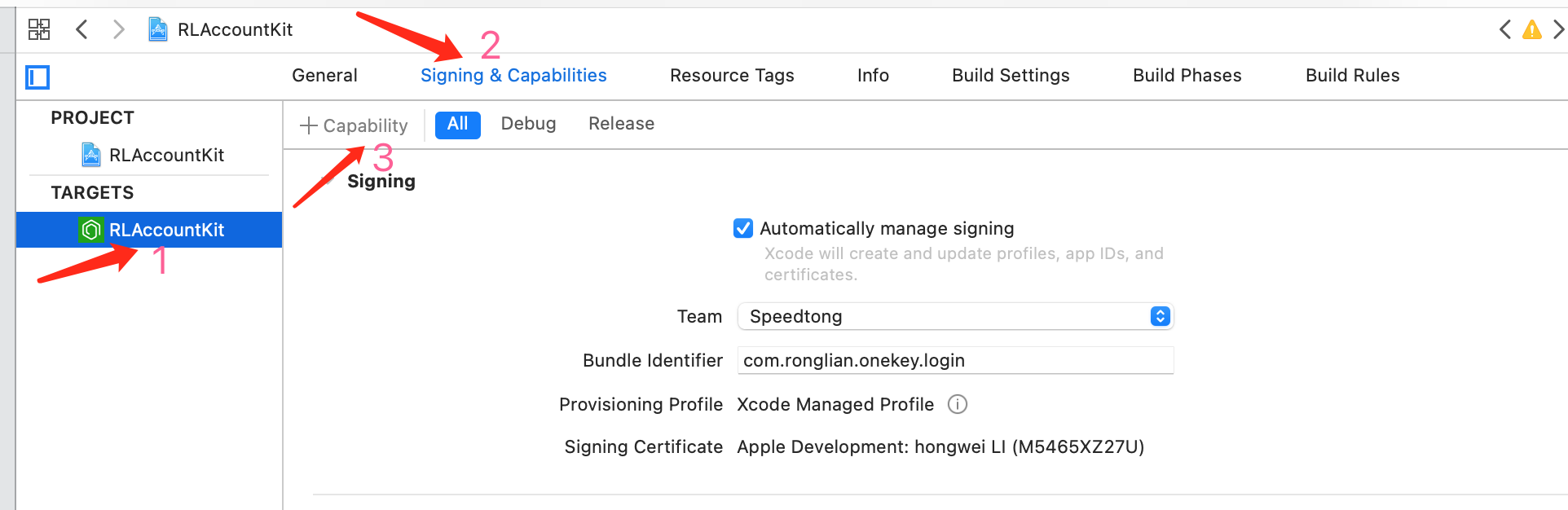
Task: Add a new Capability
Action: 354,125
